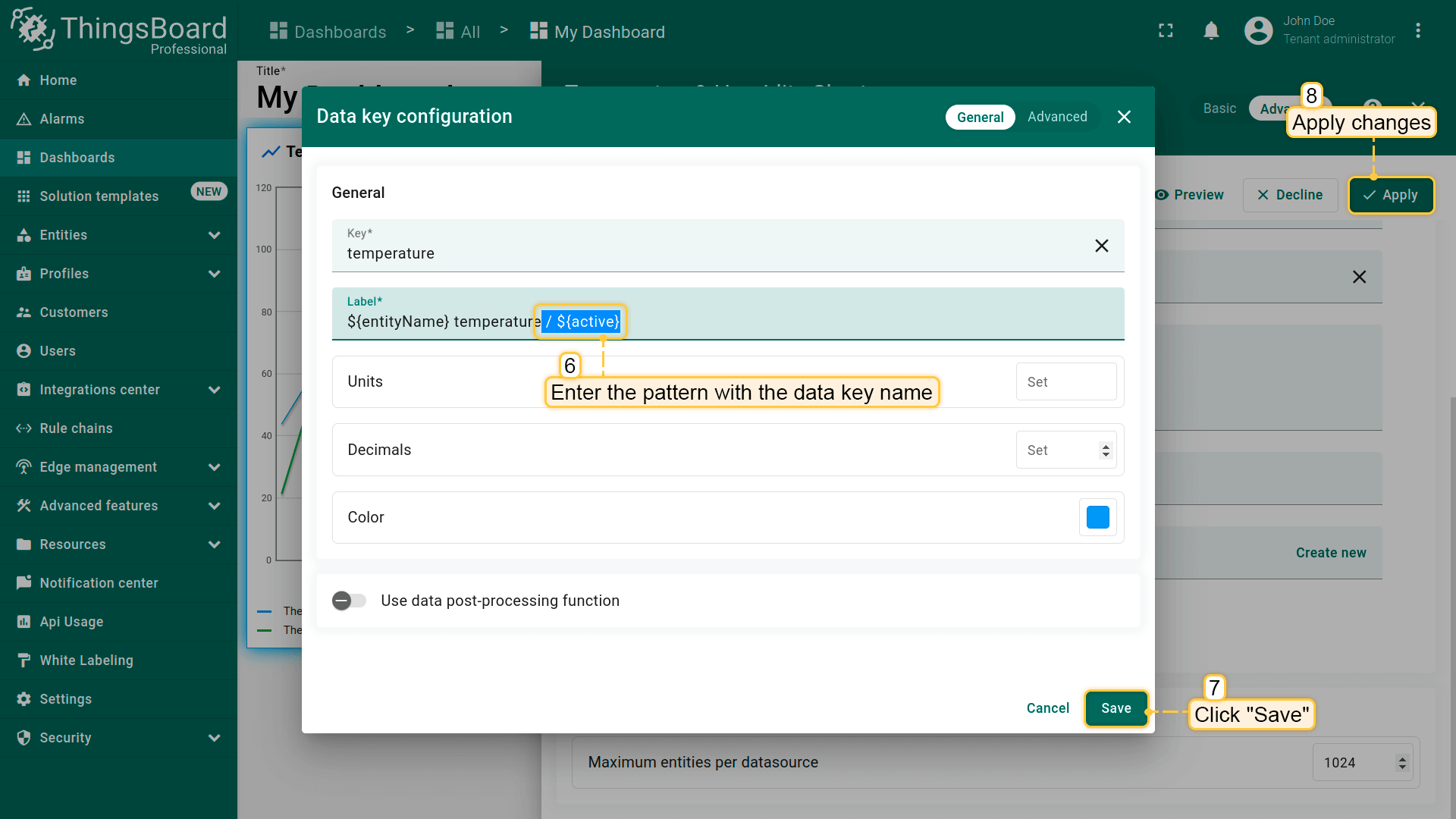Clear the temperature key field
The height and width of the screenshot is (819, 1456).
(1101, 246)
